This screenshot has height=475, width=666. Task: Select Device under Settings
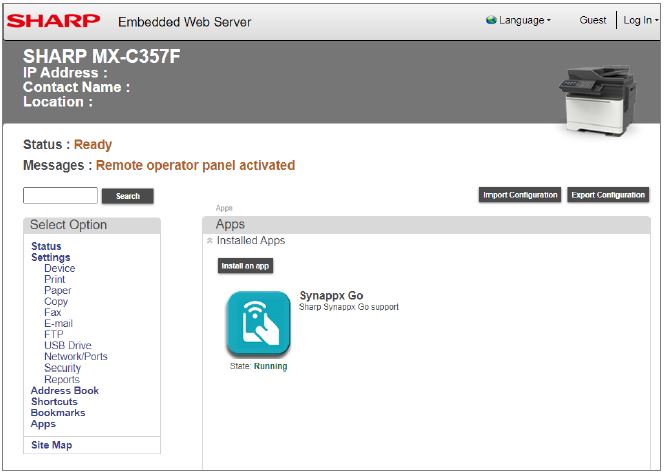pyautogui.click(x=59, y=269)
